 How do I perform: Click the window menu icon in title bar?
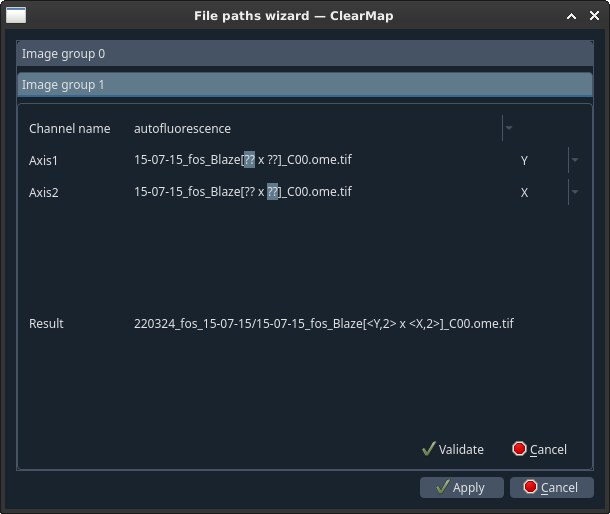(16, 16)
